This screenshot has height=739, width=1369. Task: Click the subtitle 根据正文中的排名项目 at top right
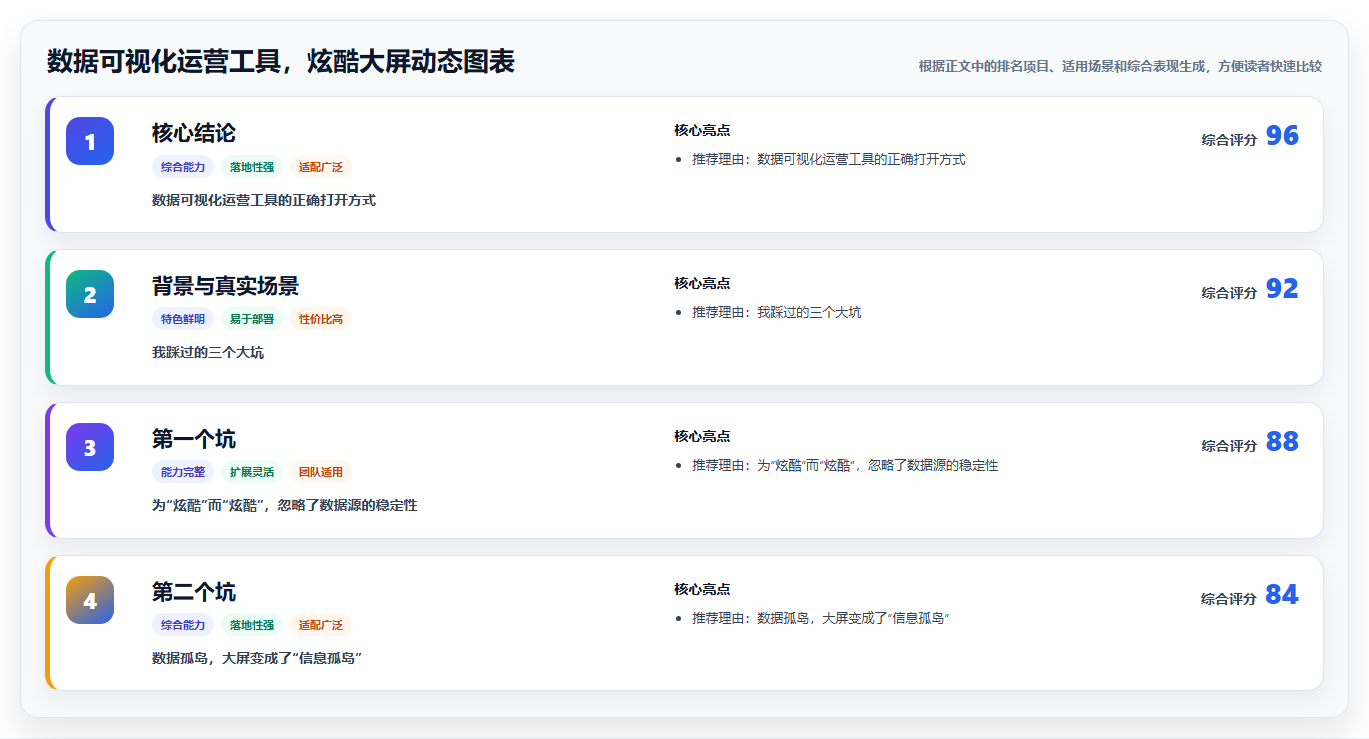(1120, 67)
